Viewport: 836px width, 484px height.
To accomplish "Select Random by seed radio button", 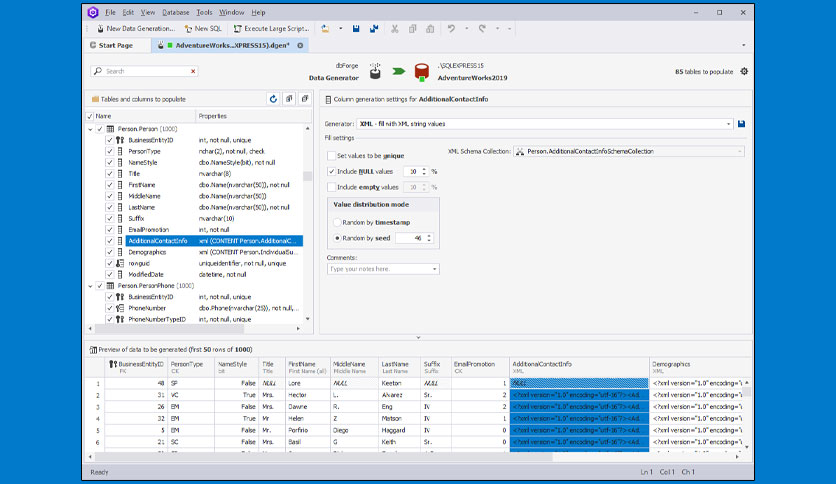I will pos(337,238).
